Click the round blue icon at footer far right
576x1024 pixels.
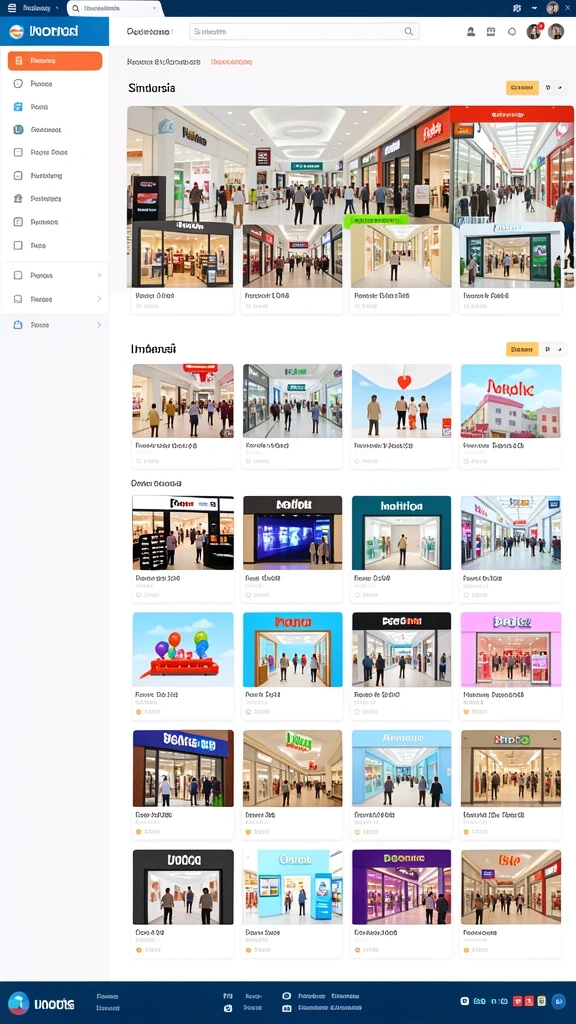point(558,1000)
